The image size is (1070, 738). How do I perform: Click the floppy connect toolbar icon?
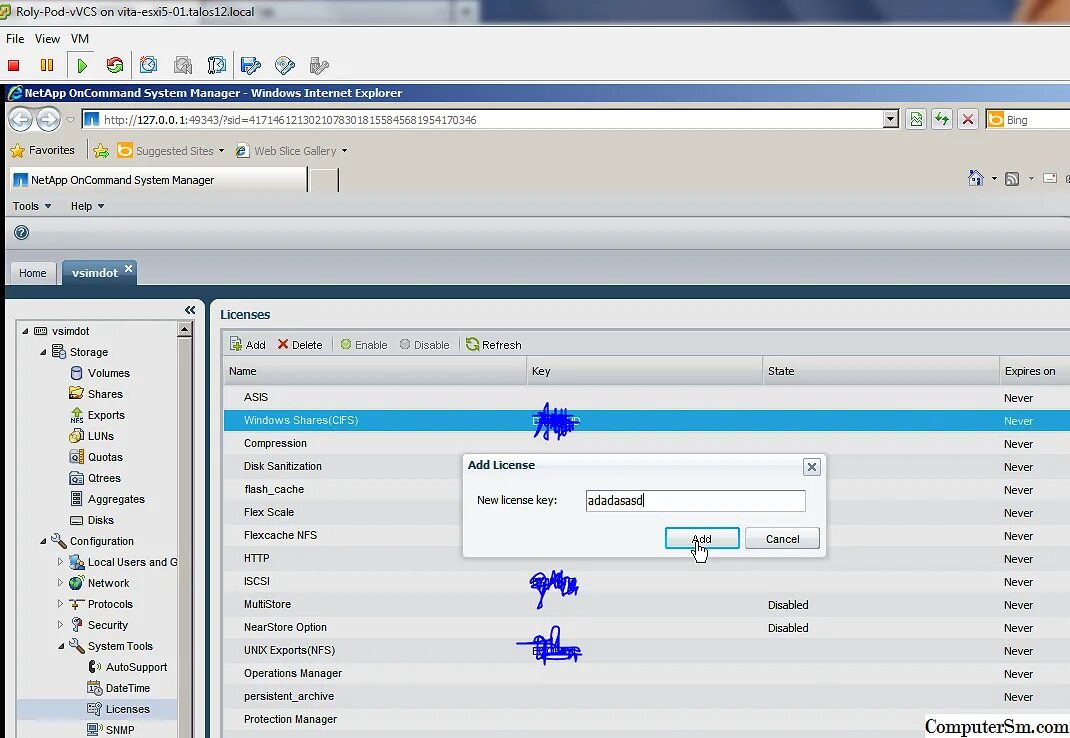[250, 66]
